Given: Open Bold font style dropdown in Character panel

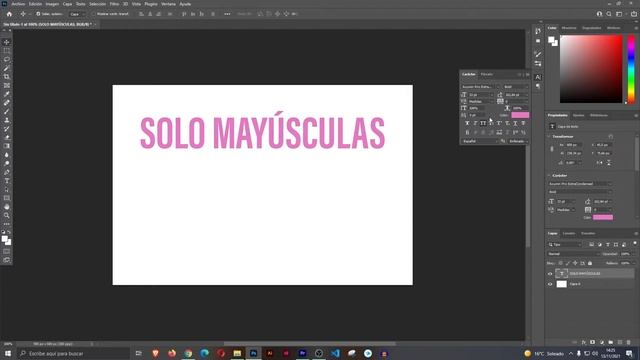Looking at the screenshot, I should [x=516, y=87].
